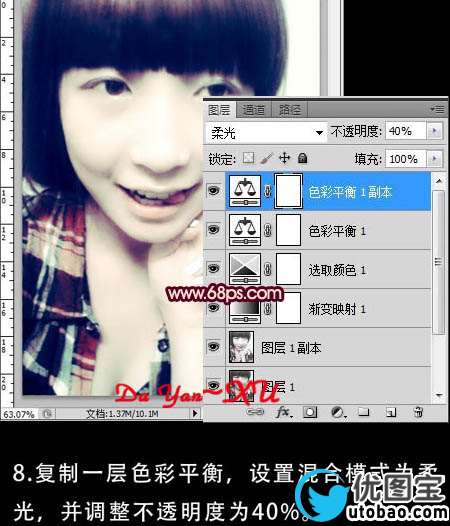
Task: Hide the 图层 1 副本 layer
Action: pos(214,346)
